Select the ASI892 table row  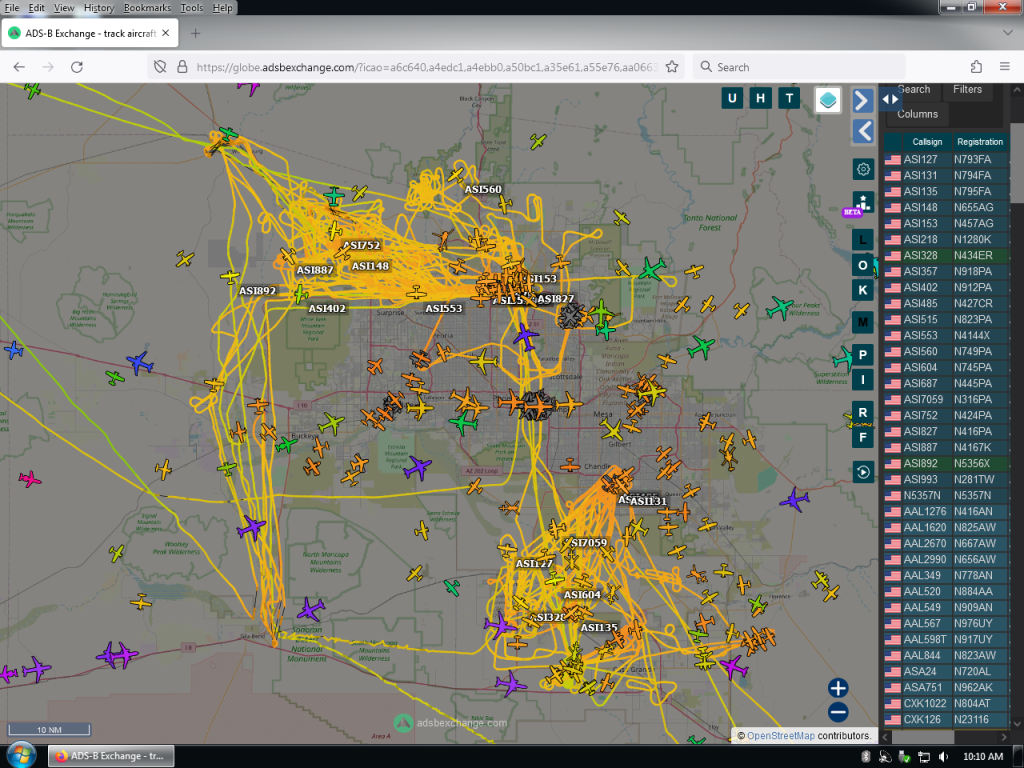[946, 464]
